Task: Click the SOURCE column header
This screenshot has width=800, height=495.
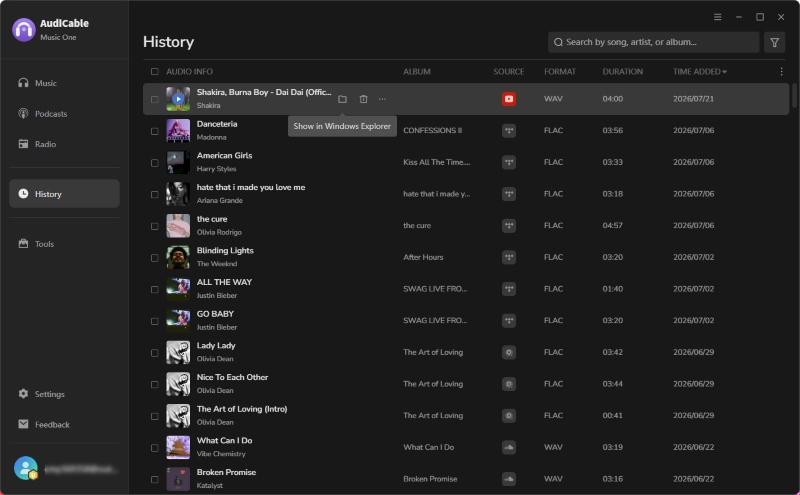Action: (x=509, y=71)
